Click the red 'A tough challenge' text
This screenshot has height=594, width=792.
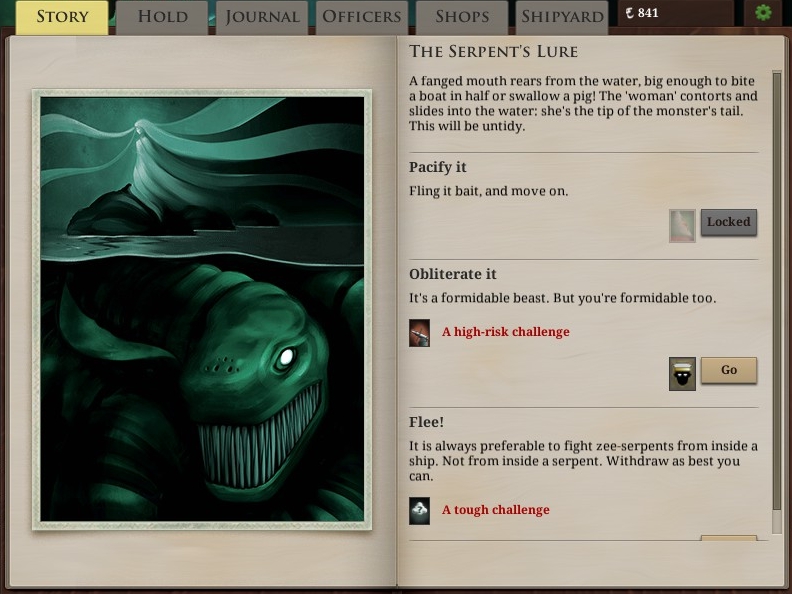[496, 510]
